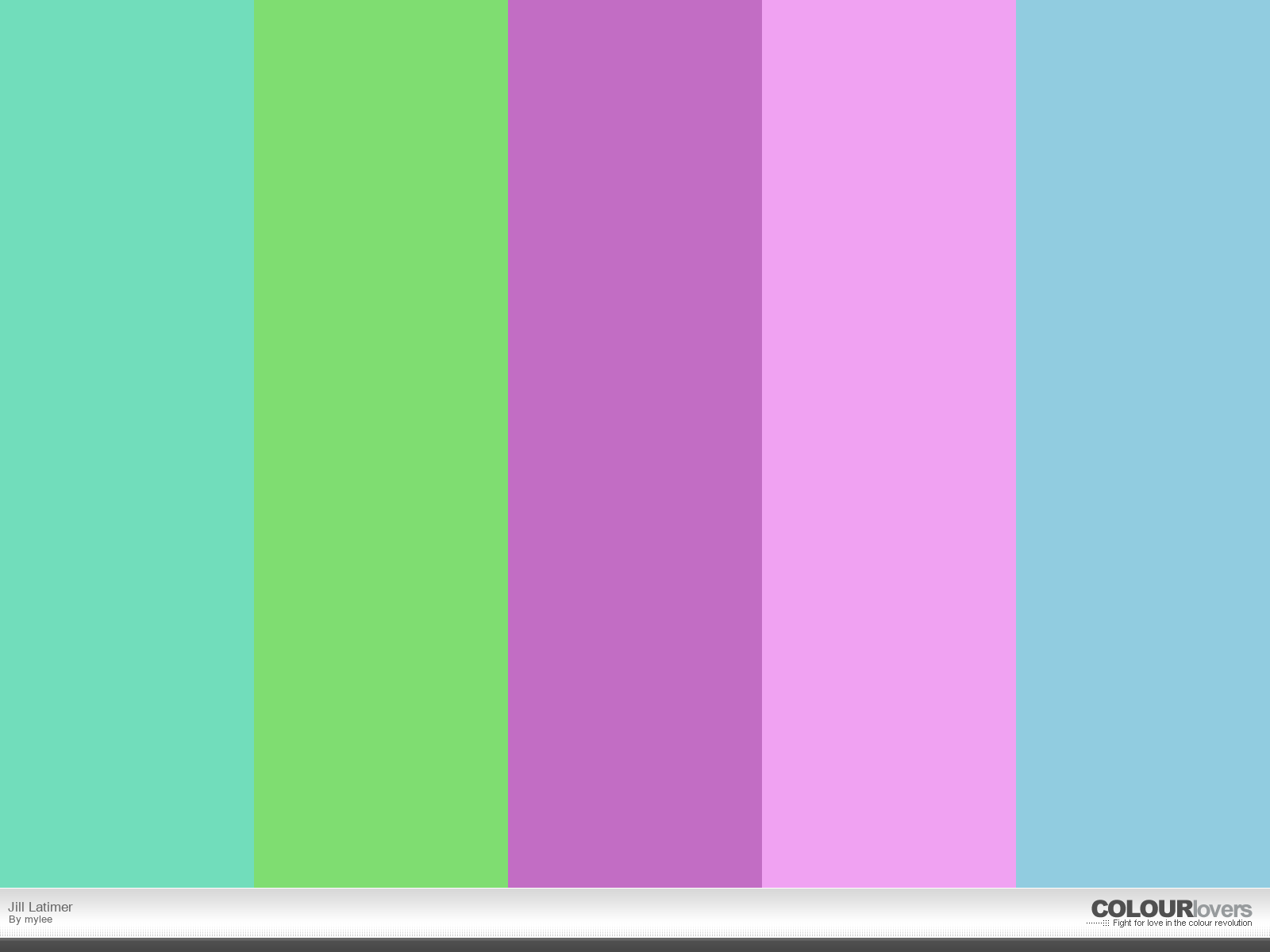Screen dimensions: 1270x952
Task: Click the 'Jill Latimer' palette title
Action: 40,907
